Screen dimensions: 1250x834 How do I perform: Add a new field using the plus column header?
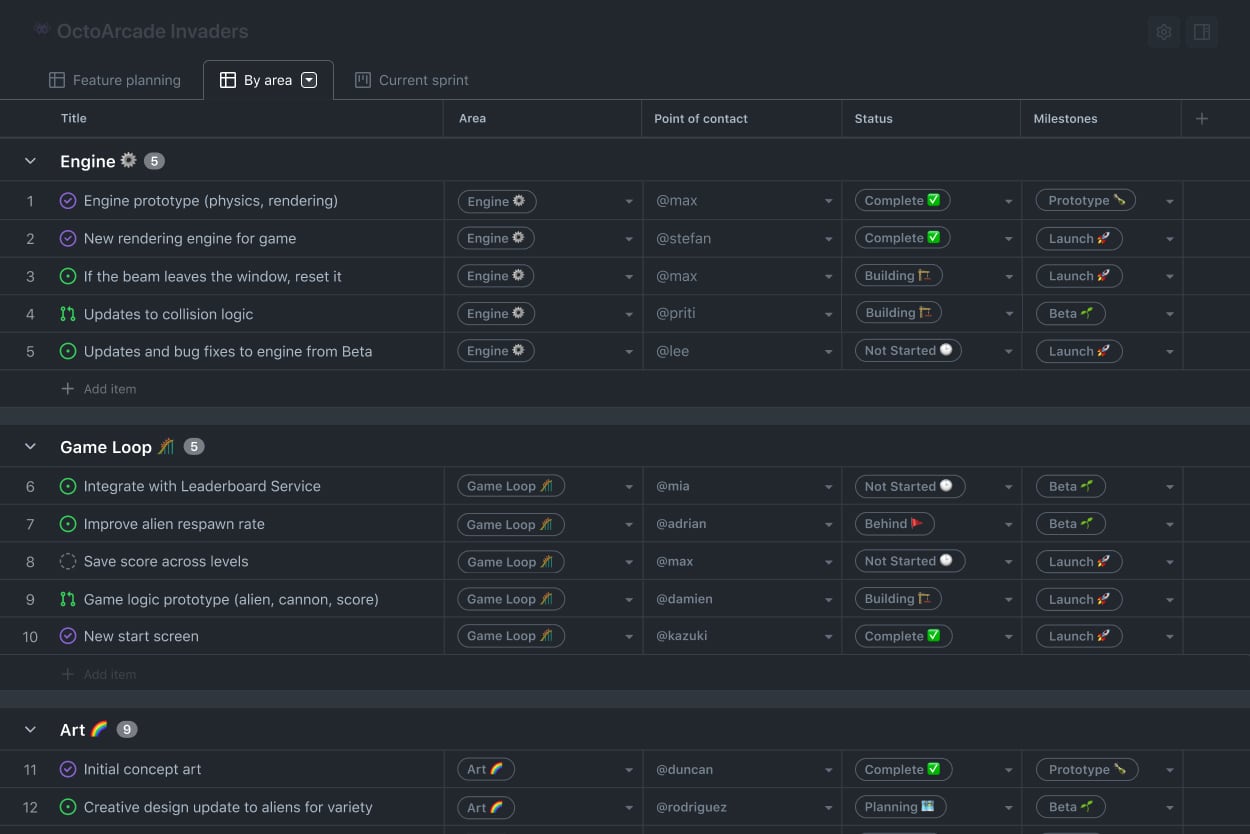(x=1201, y=117)
